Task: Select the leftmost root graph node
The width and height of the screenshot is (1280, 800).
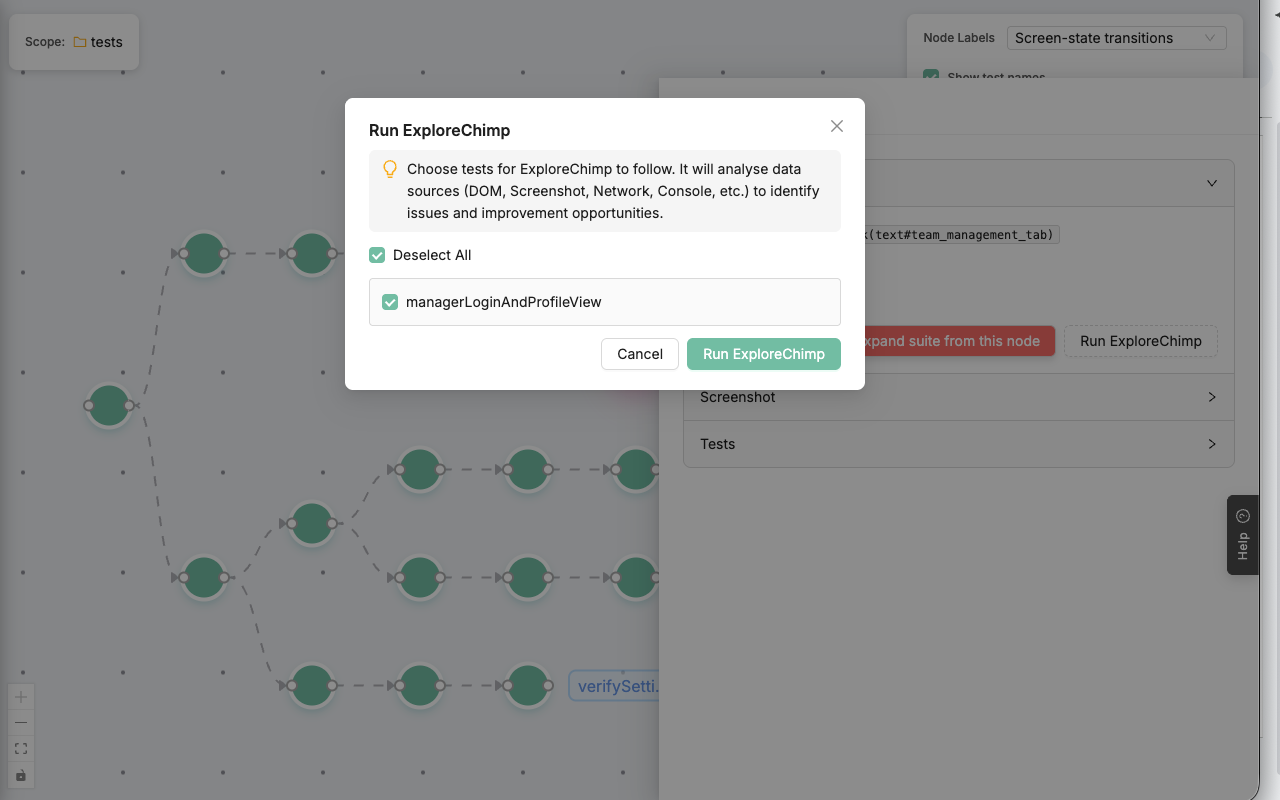Action: [x=109, y=406]
